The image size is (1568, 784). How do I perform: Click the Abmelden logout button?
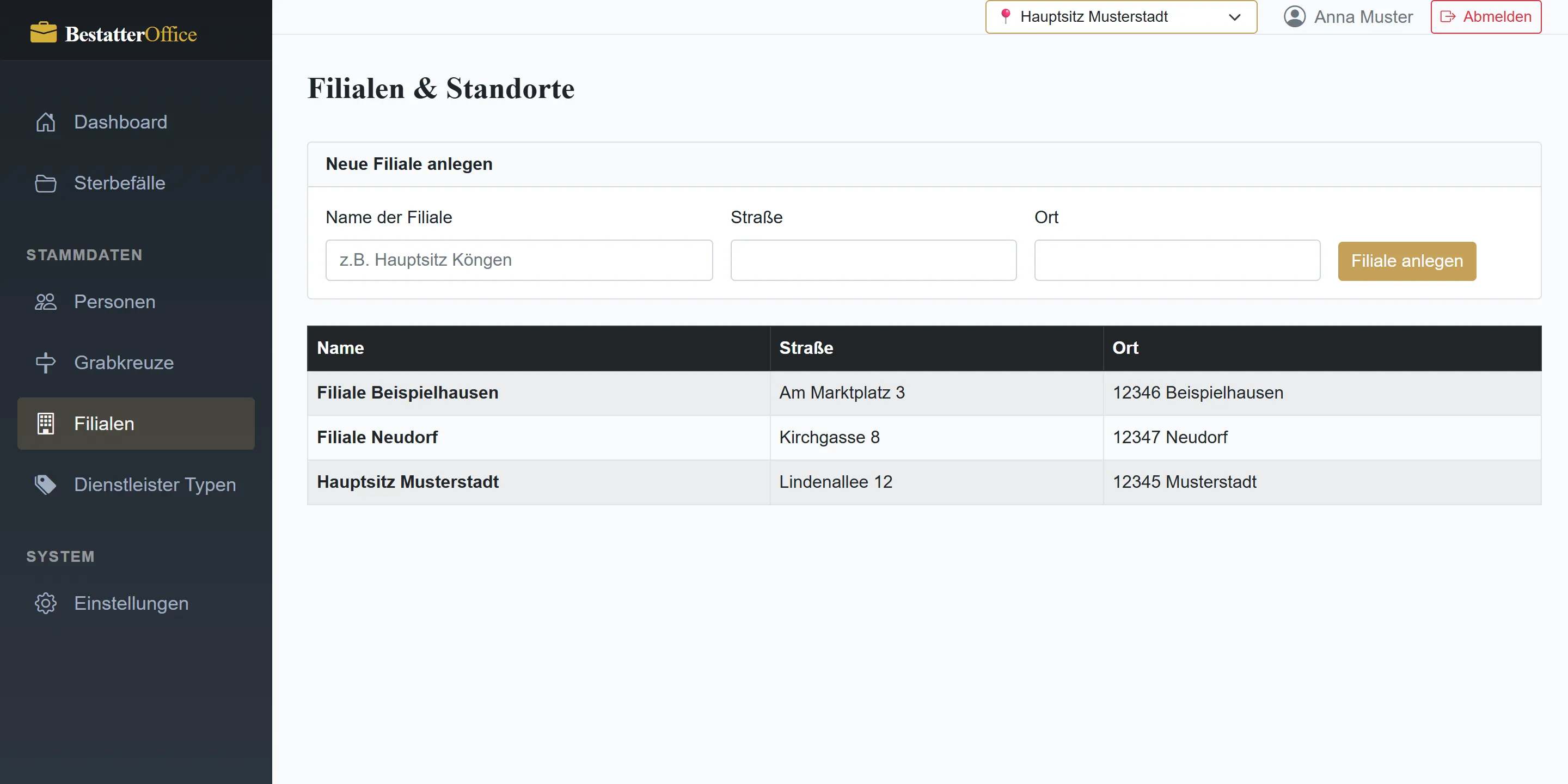(x=1486, y=17)
